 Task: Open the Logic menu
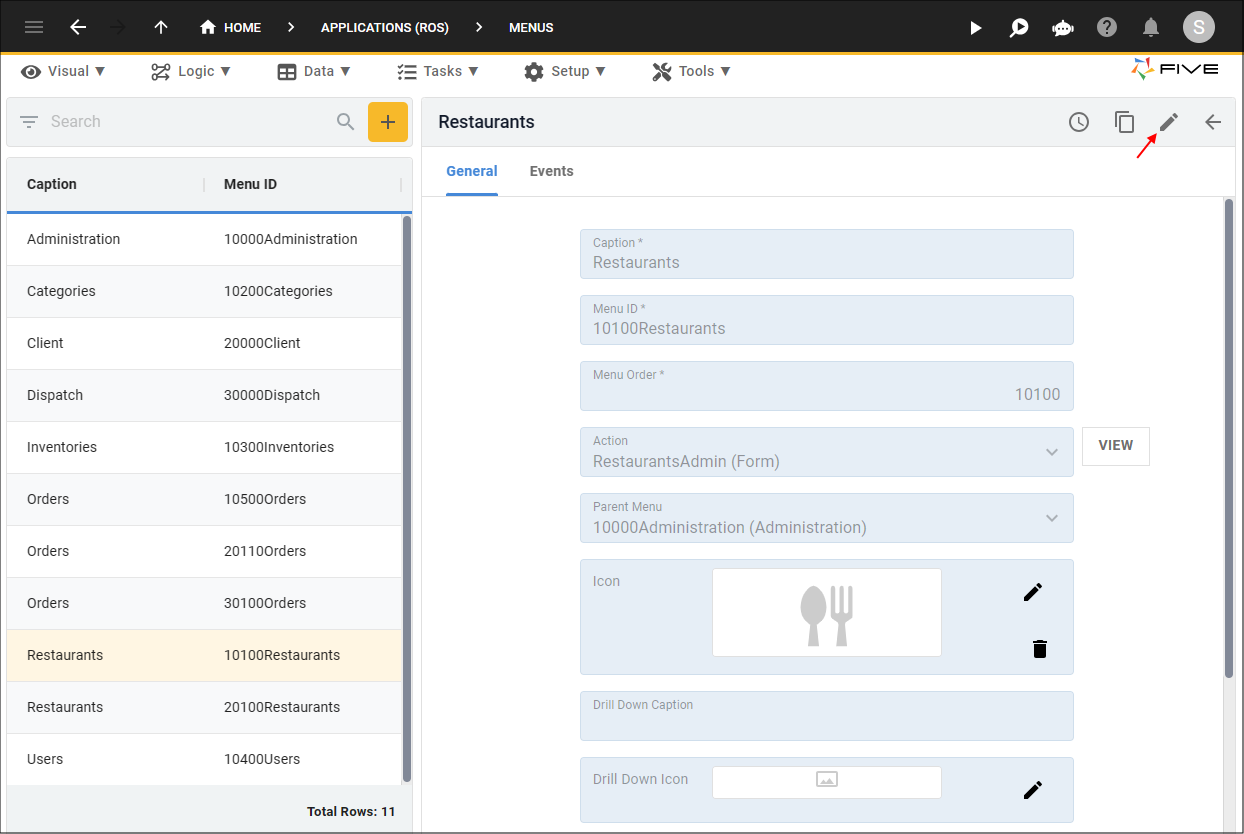(191, 71)
